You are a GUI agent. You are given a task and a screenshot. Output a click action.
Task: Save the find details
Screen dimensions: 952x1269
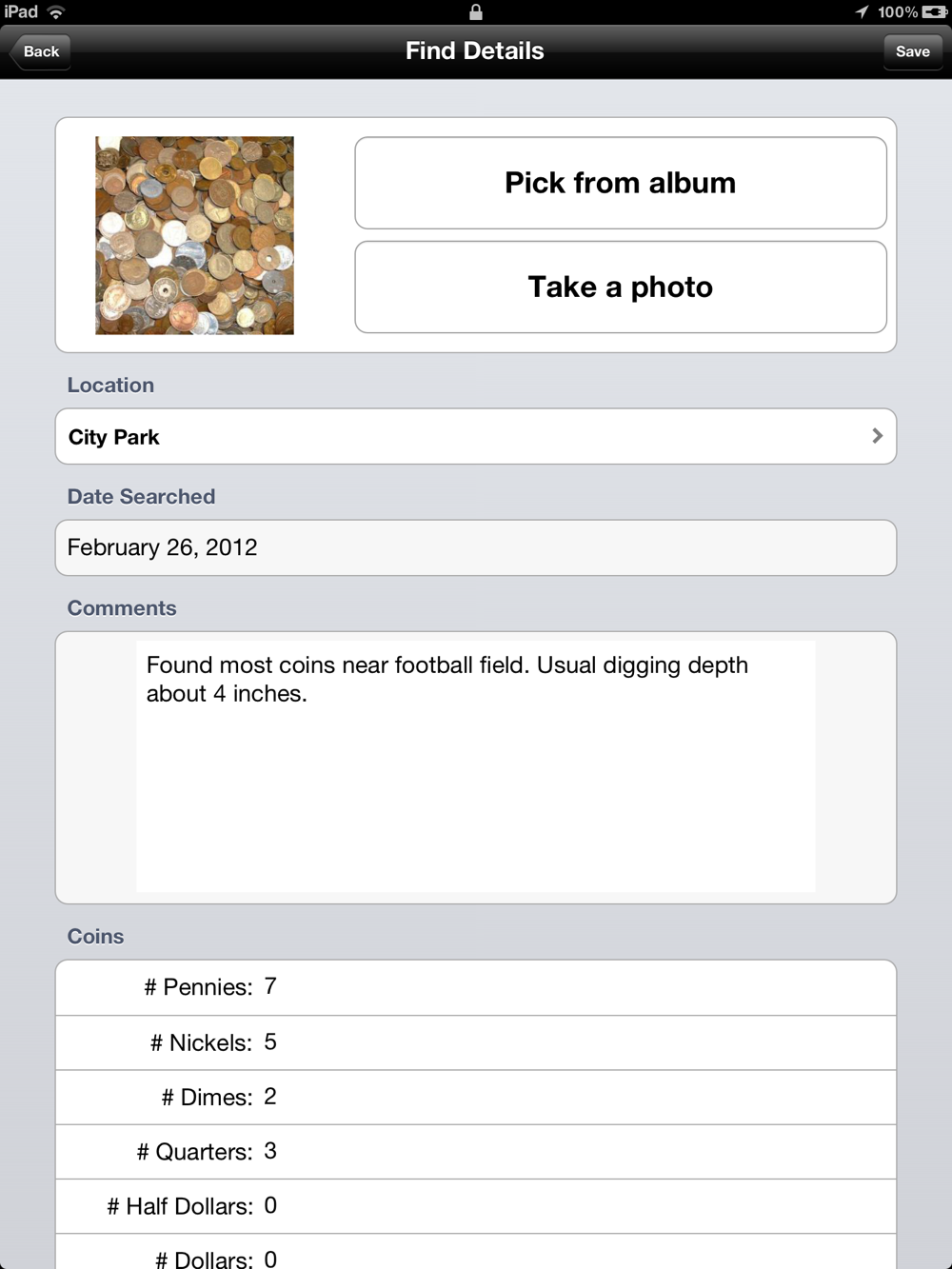point(912,51)
